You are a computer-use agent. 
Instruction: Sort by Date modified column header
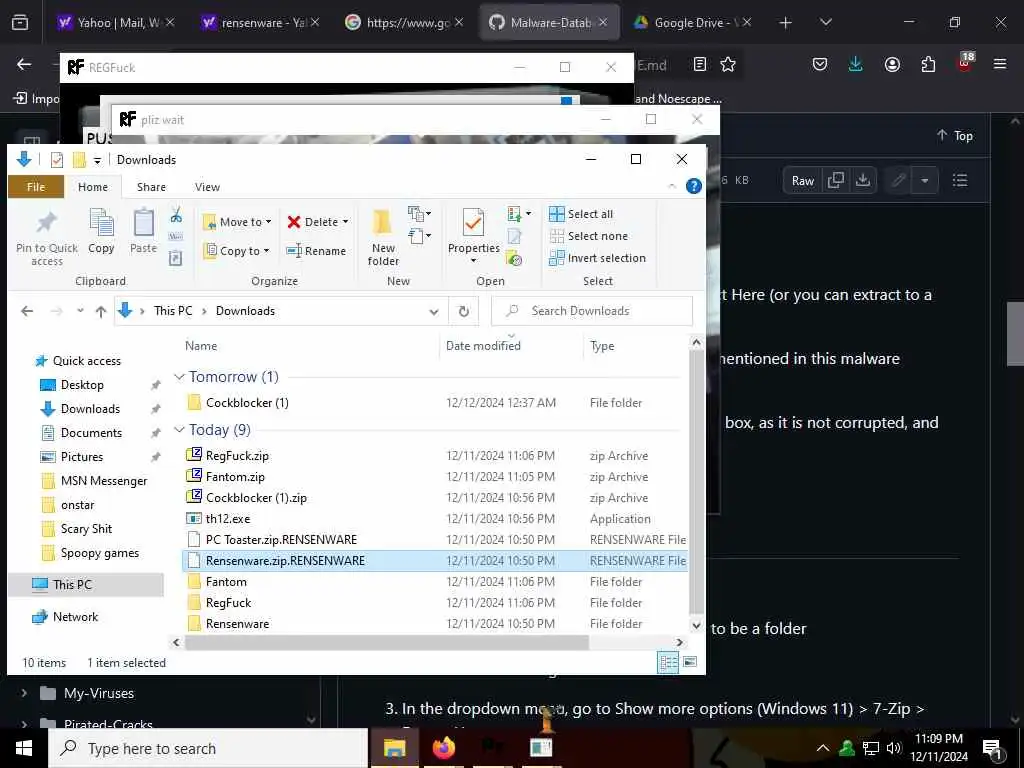483,346
